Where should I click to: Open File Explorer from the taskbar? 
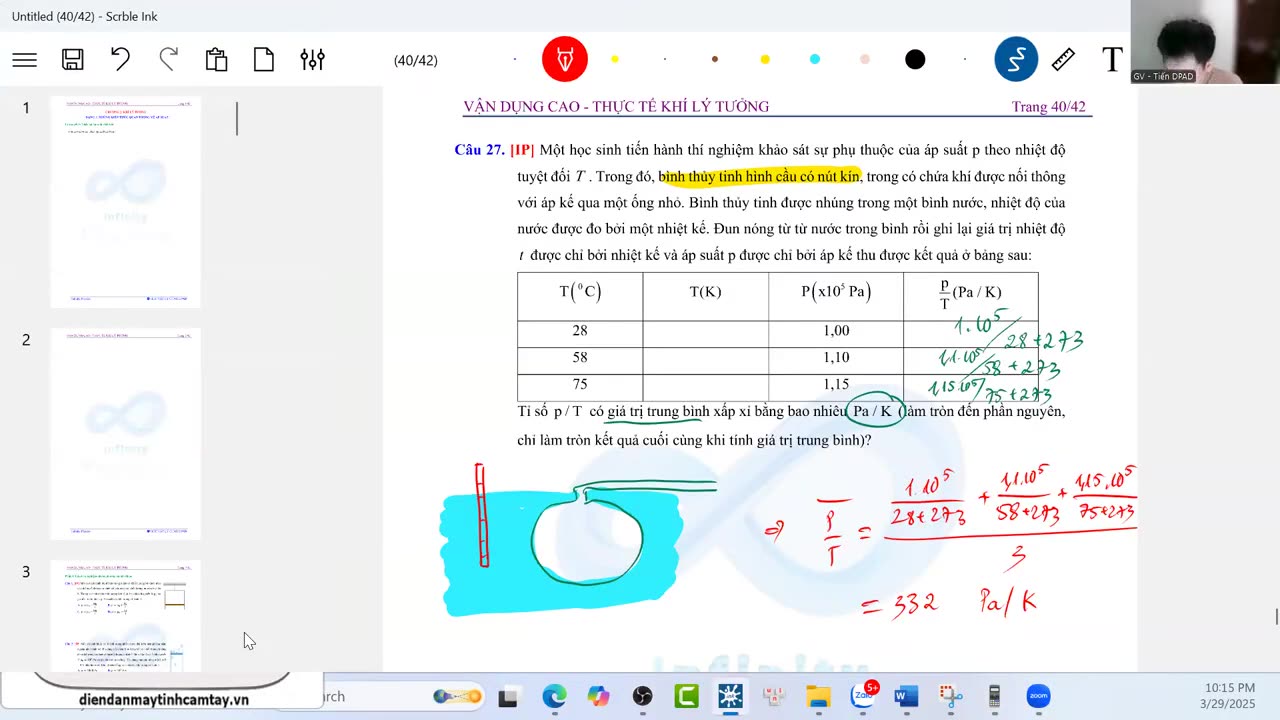(818, 697)
